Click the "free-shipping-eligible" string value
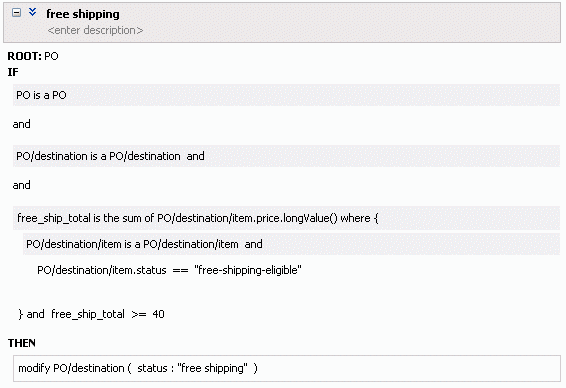Viewport: 566px width, 388px height. click(x=248, y=270)
